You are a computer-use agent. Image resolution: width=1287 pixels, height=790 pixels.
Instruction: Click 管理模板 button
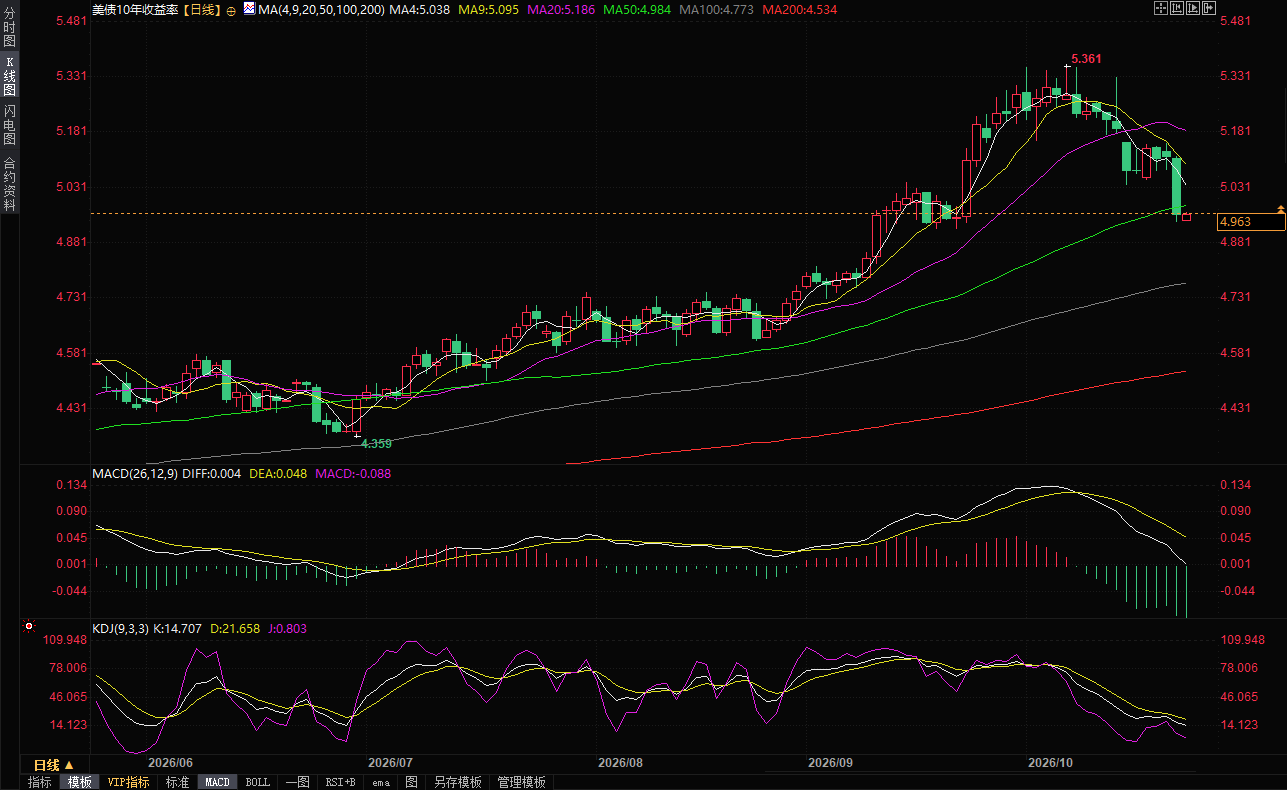(x=522, y=782)
